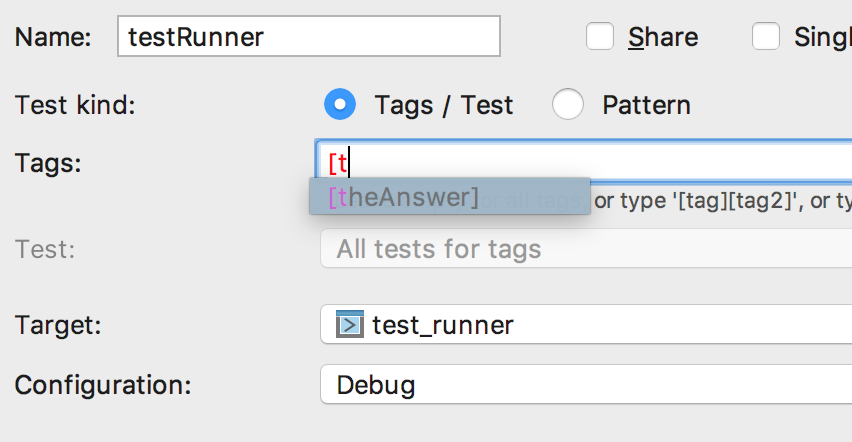Click the 'Tags:' field label
Screen dimensions: 852x442
(48, 163)
